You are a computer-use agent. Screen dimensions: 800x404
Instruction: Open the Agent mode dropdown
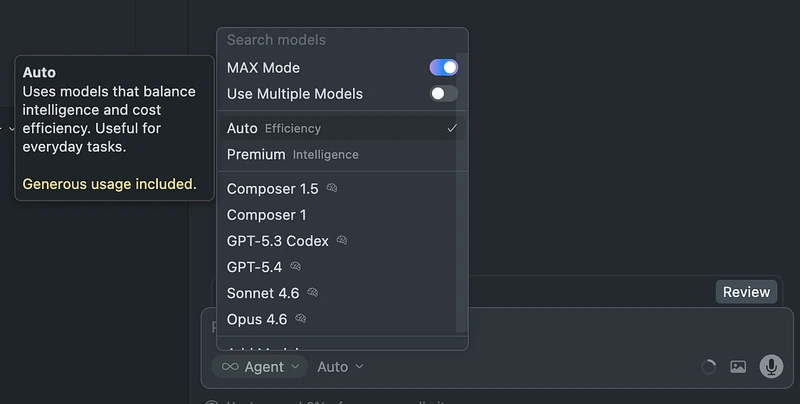point(260,367)
